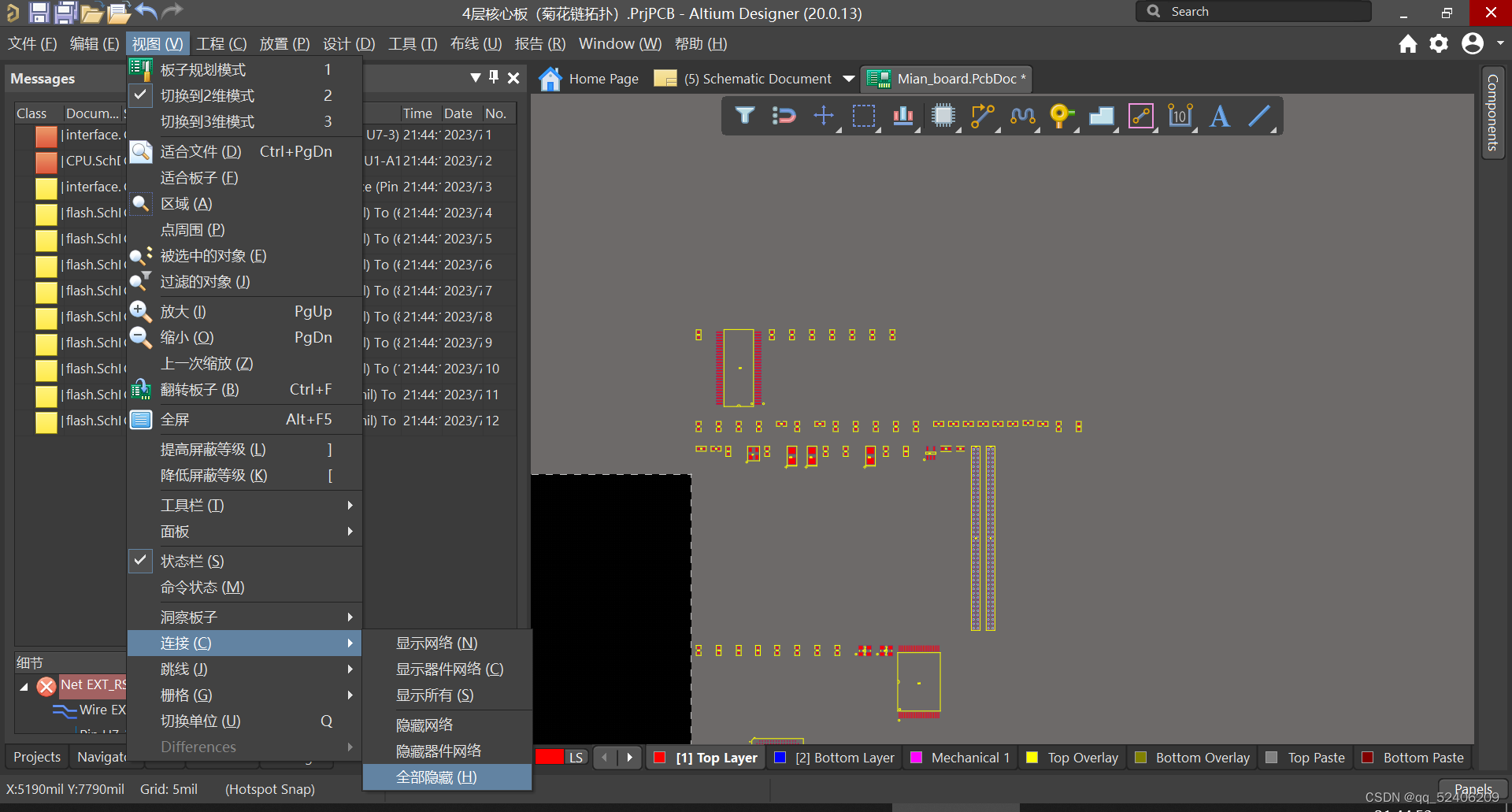Screen dimensions: 1512x812
Task: Toggle 命令状态 (M) menu entry
Action: (x=244, y=587)
